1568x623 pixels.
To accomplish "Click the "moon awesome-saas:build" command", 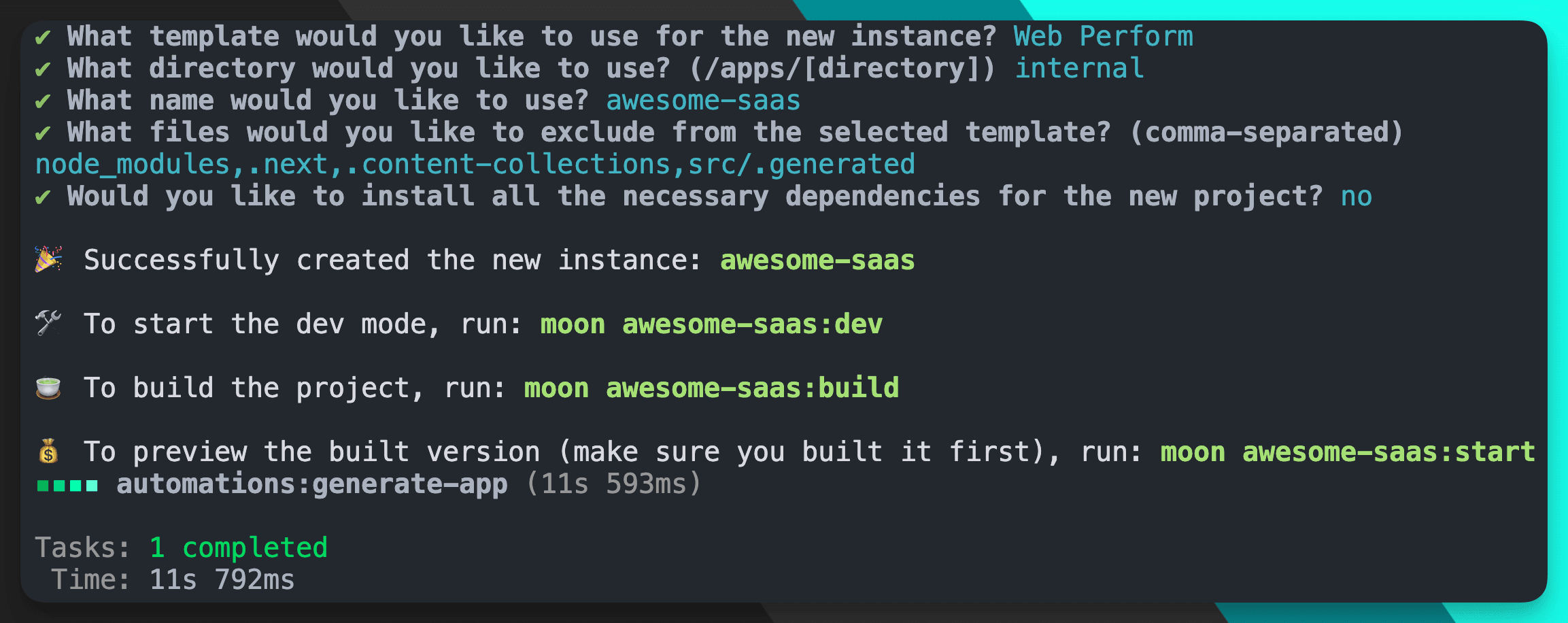I will (x=711, y=388).
